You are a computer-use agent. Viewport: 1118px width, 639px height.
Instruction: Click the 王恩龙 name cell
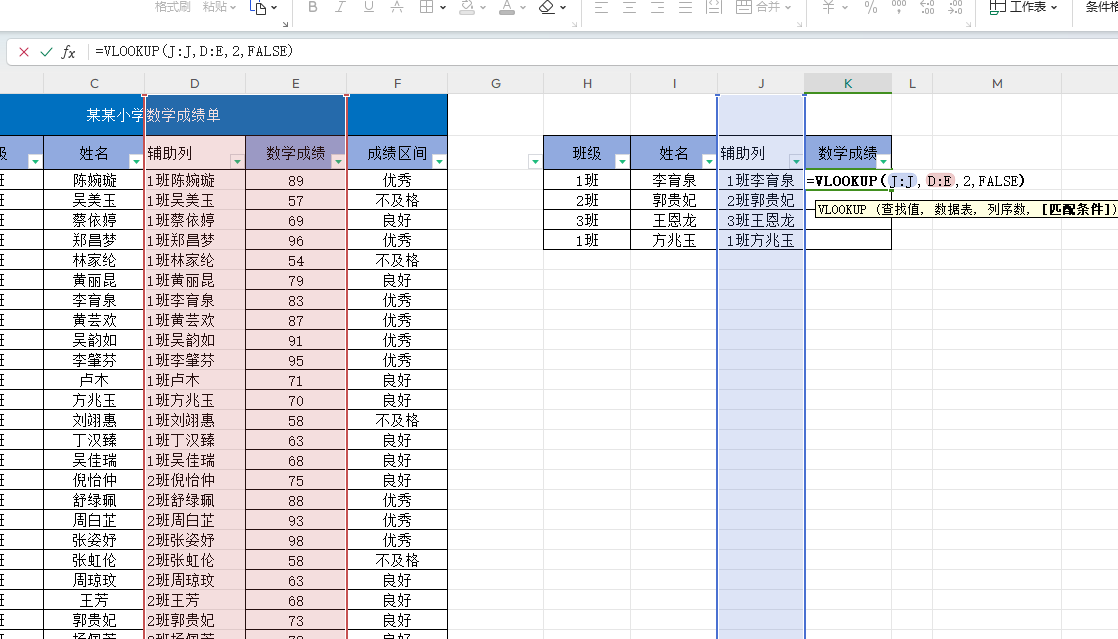click(x=674, y=220)
